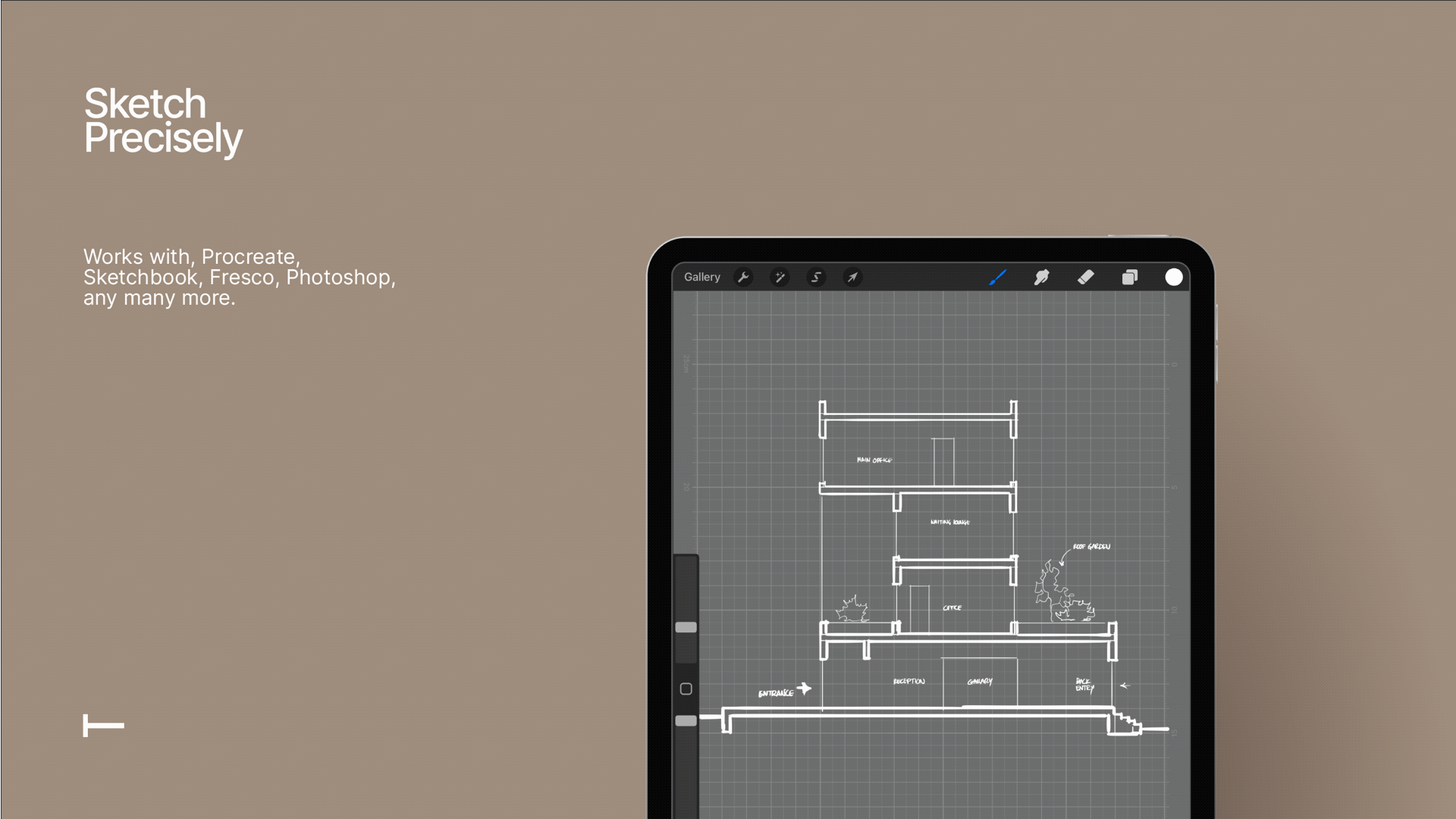This screenshot has width=1456, height=819.
Task: Select the Eraser tool
Action: click(1085, 278)
